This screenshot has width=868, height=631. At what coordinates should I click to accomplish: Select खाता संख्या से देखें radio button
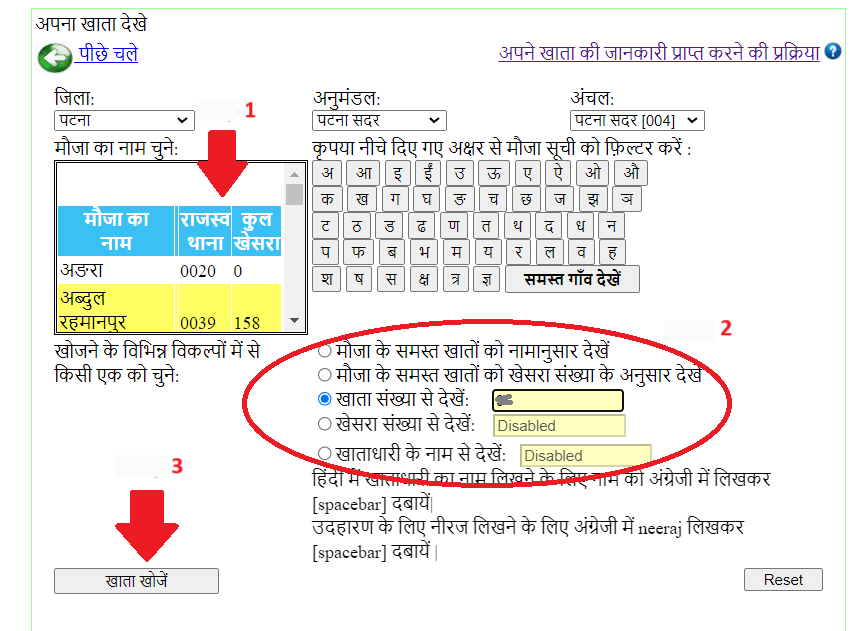[325, 399]
